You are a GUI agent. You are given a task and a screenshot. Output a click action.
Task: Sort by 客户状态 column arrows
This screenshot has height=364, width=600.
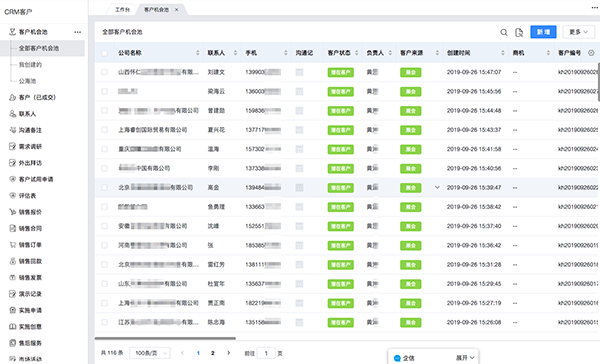pos(357,53)
